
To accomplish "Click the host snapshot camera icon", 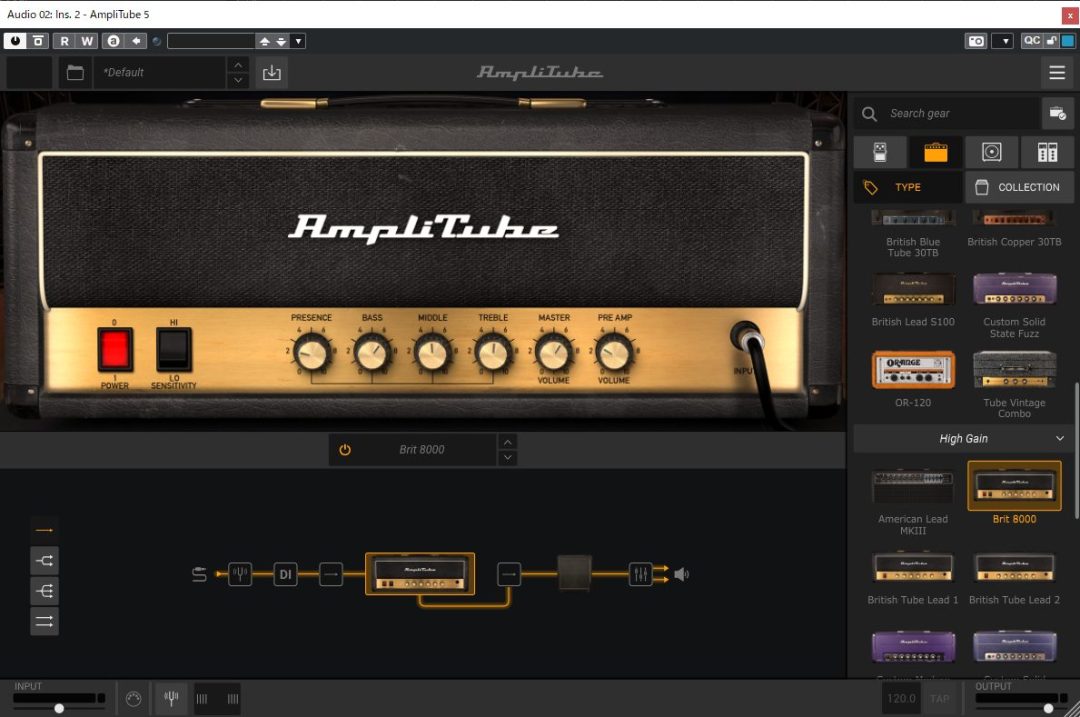I will click(x=976, y=41).
